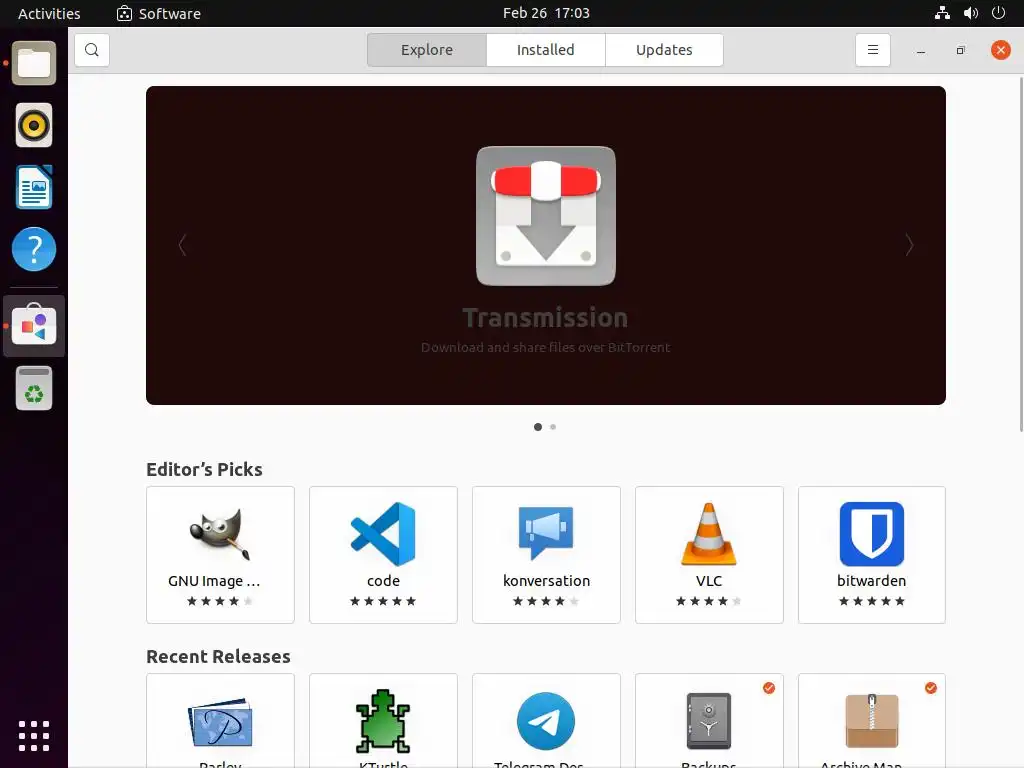Viewport: 1024px width, 768px height.
Task: Open the hamburger menu
Action: click(x=872, y=50)
